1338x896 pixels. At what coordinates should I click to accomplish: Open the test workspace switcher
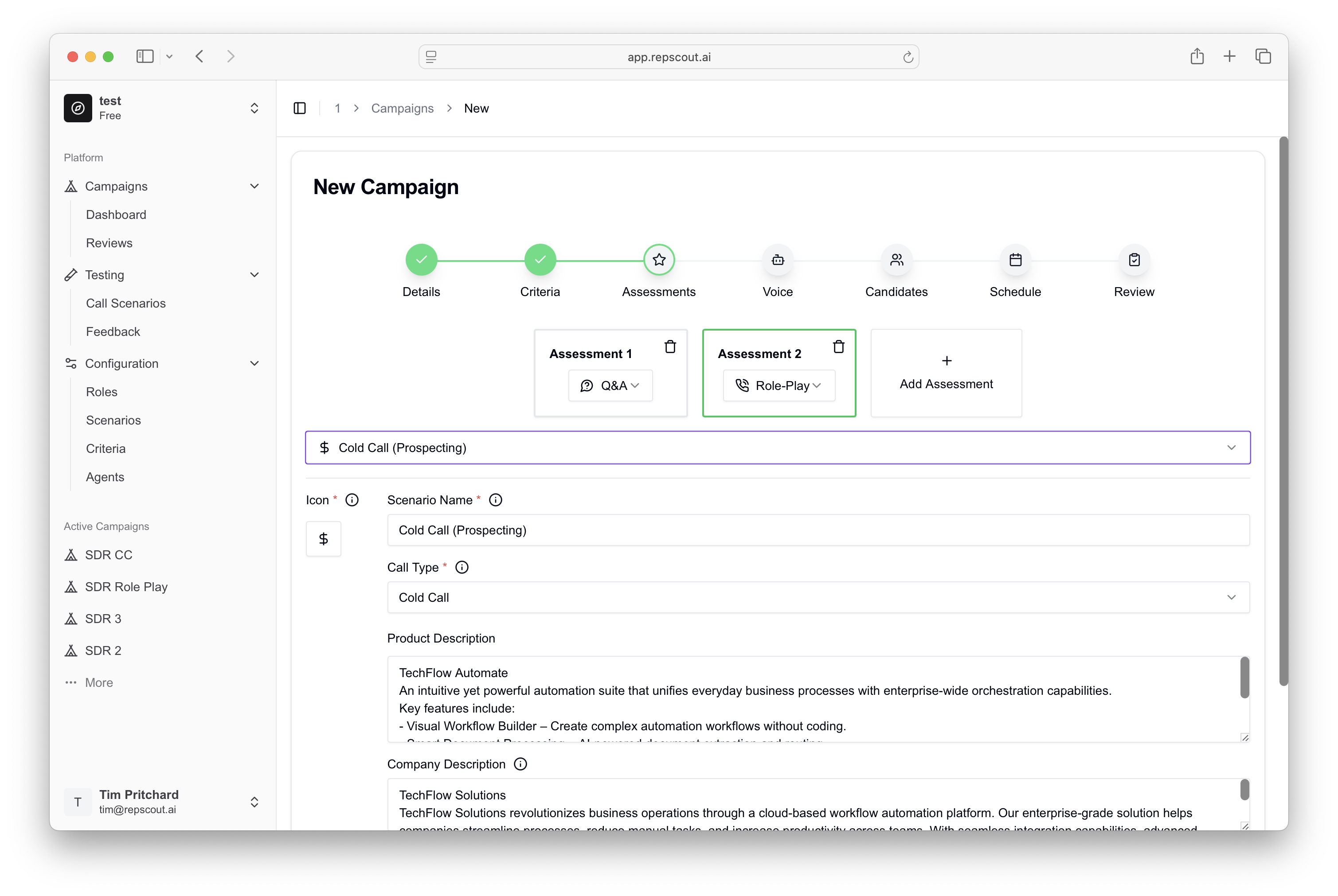point(162,108)
